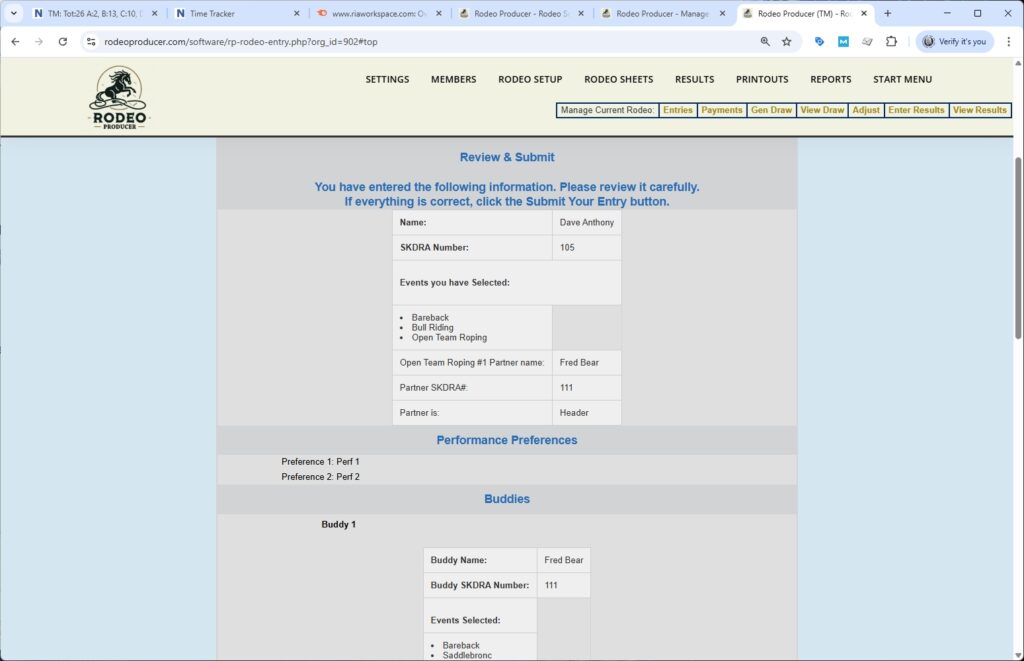Viewport: 1024px width, 661px height.
Task: Reload the page with the refresh icon
Action: pyautogui.click(x=62, y=43)
